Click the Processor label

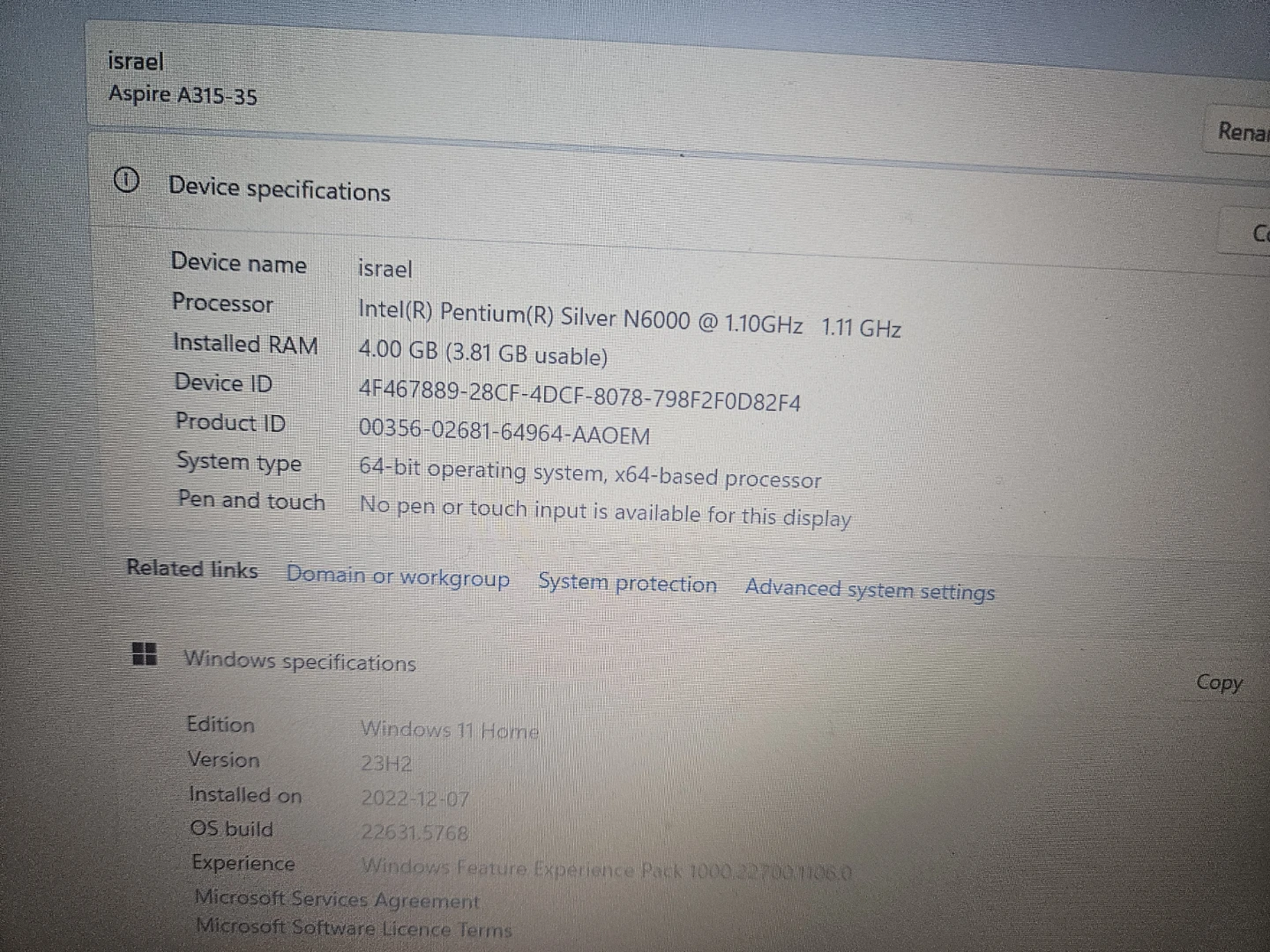pyautogui.click(x=222, y=302)
